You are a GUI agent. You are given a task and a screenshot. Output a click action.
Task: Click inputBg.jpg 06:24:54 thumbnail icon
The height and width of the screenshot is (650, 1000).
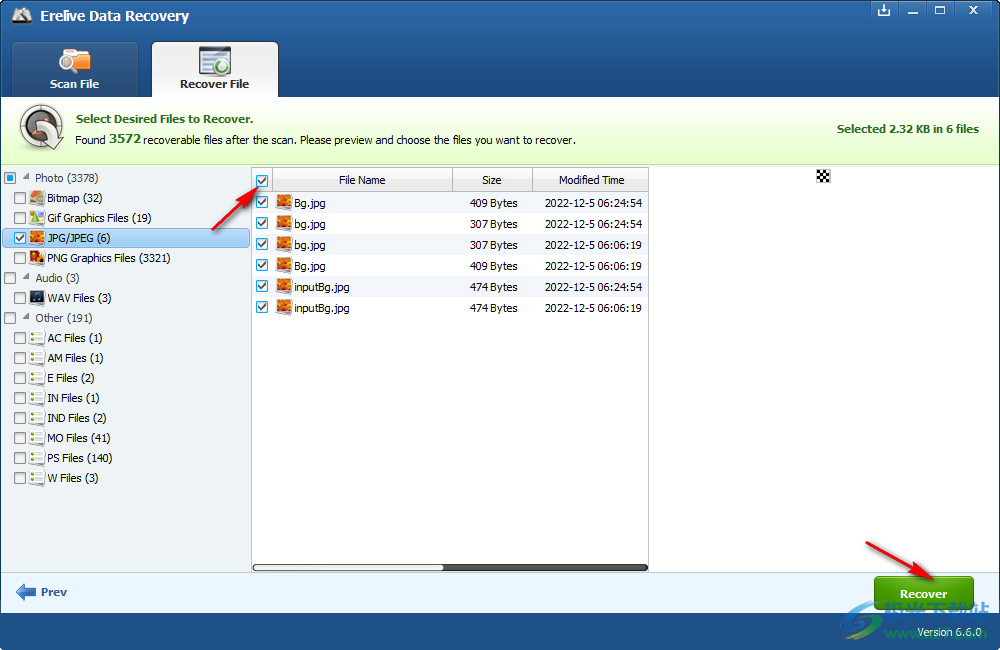284,286
